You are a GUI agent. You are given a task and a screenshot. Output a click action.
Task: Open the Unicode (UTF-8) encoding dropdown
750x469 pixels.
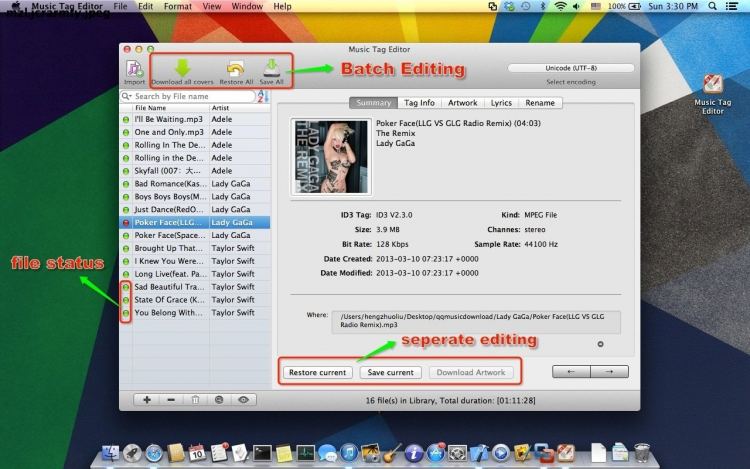click(x=571, y=68)
